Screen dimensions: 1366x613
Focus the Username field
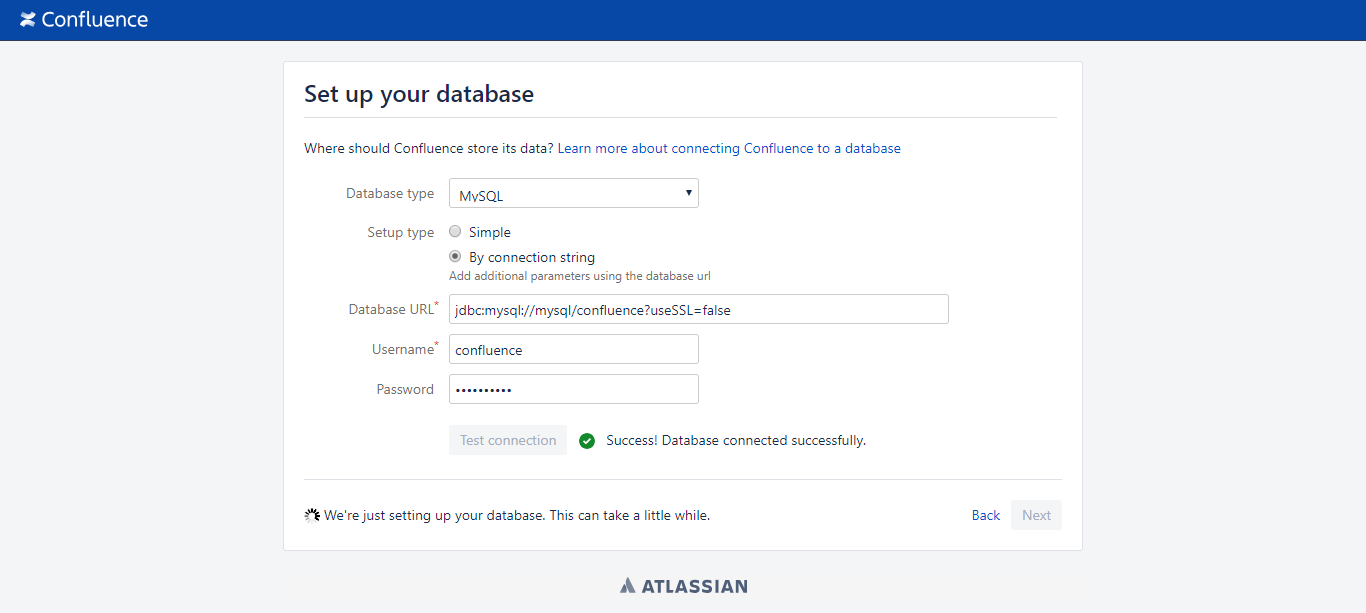point(574,349)
